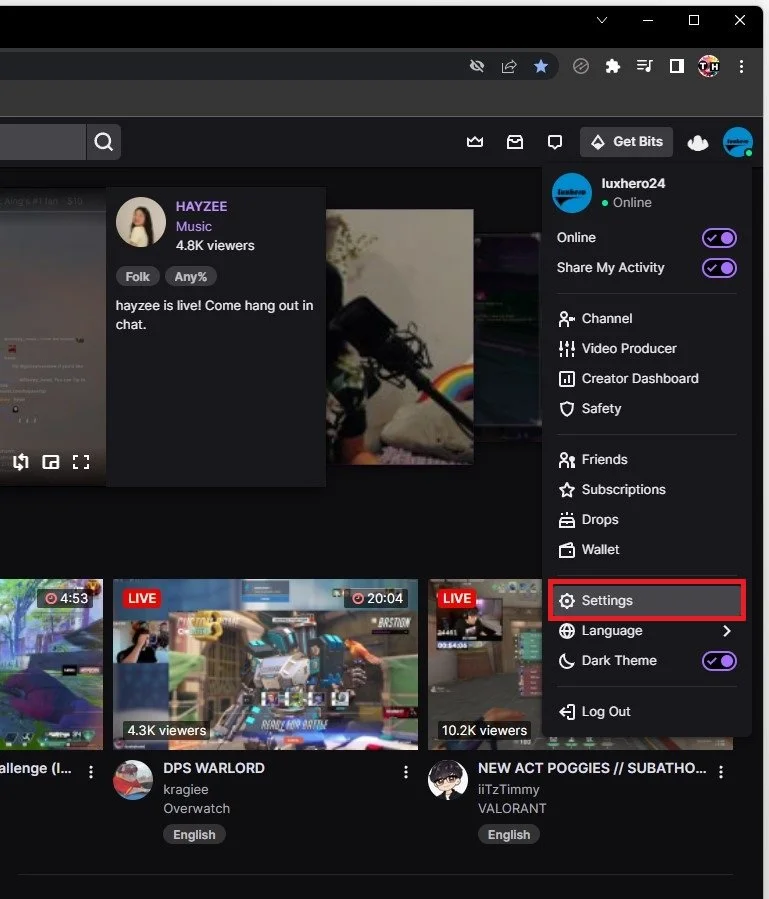Viewport: 769px width, 899px height.
Task: Click the player rotate/refresh icon
Action: point(21,462)
